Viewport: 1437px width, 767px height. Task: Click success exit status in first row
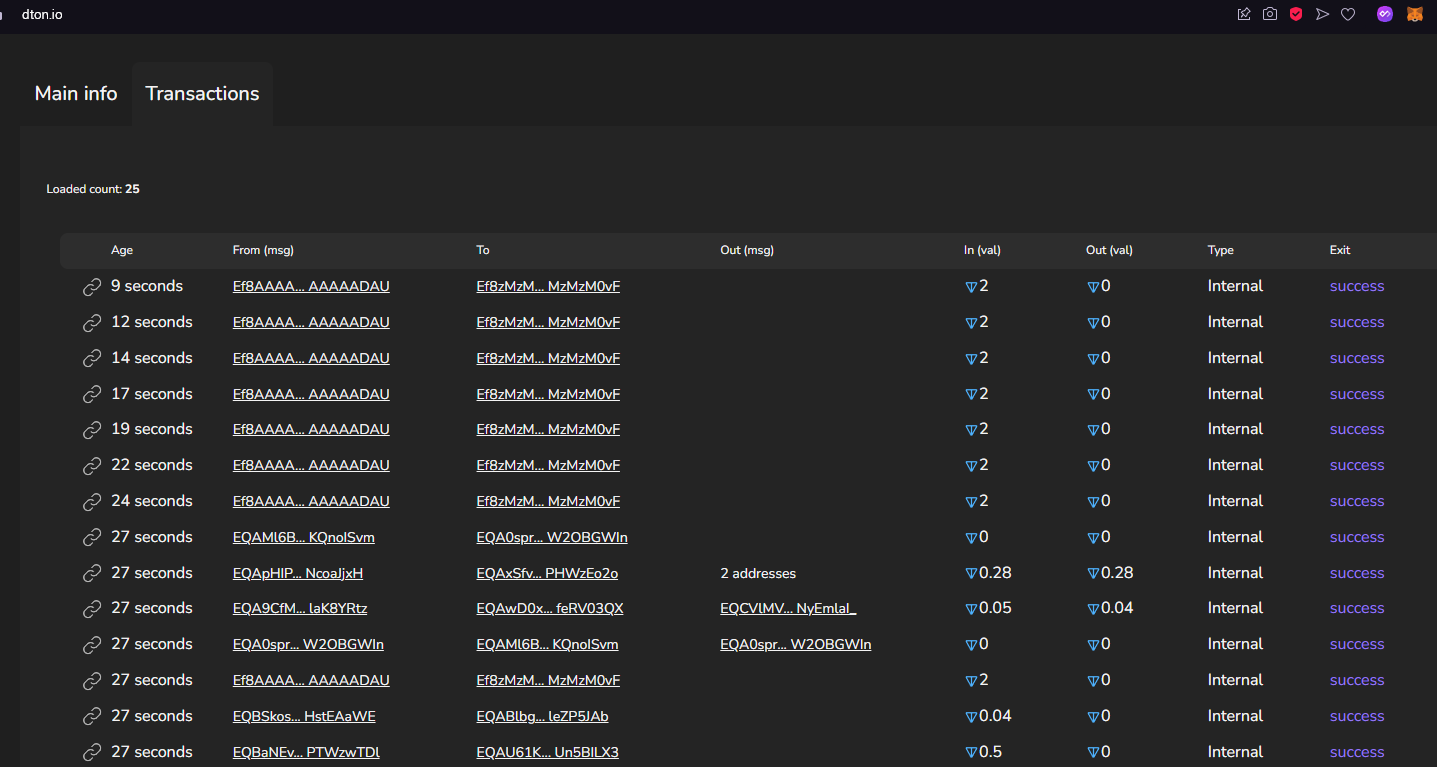(x=1356, y=287)
